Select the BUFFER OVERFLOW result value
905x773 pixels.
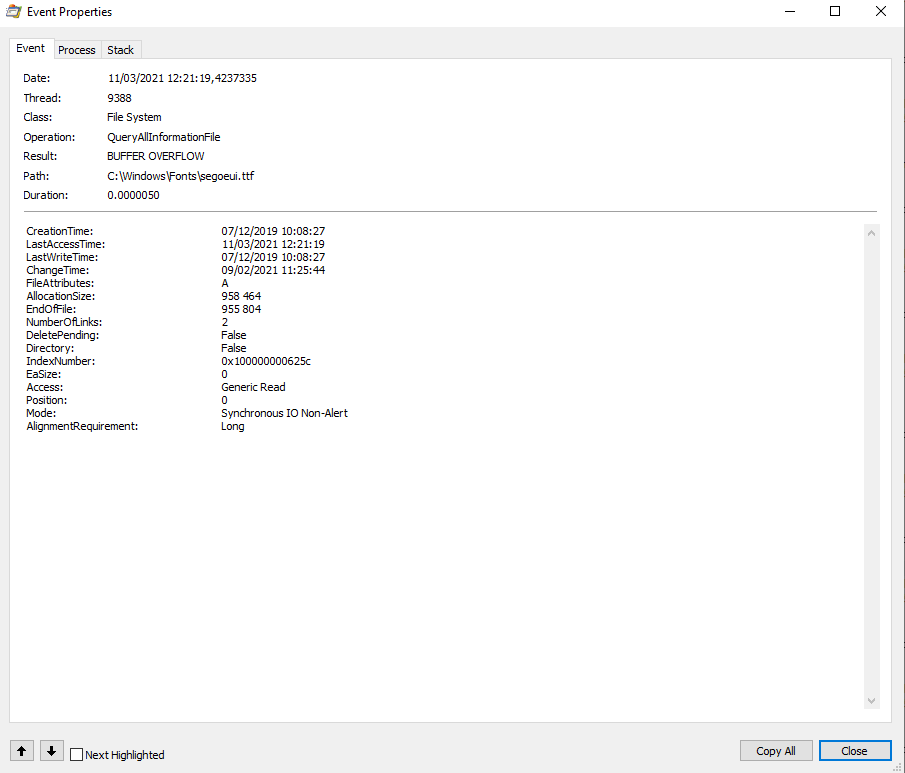click(156, 156)
